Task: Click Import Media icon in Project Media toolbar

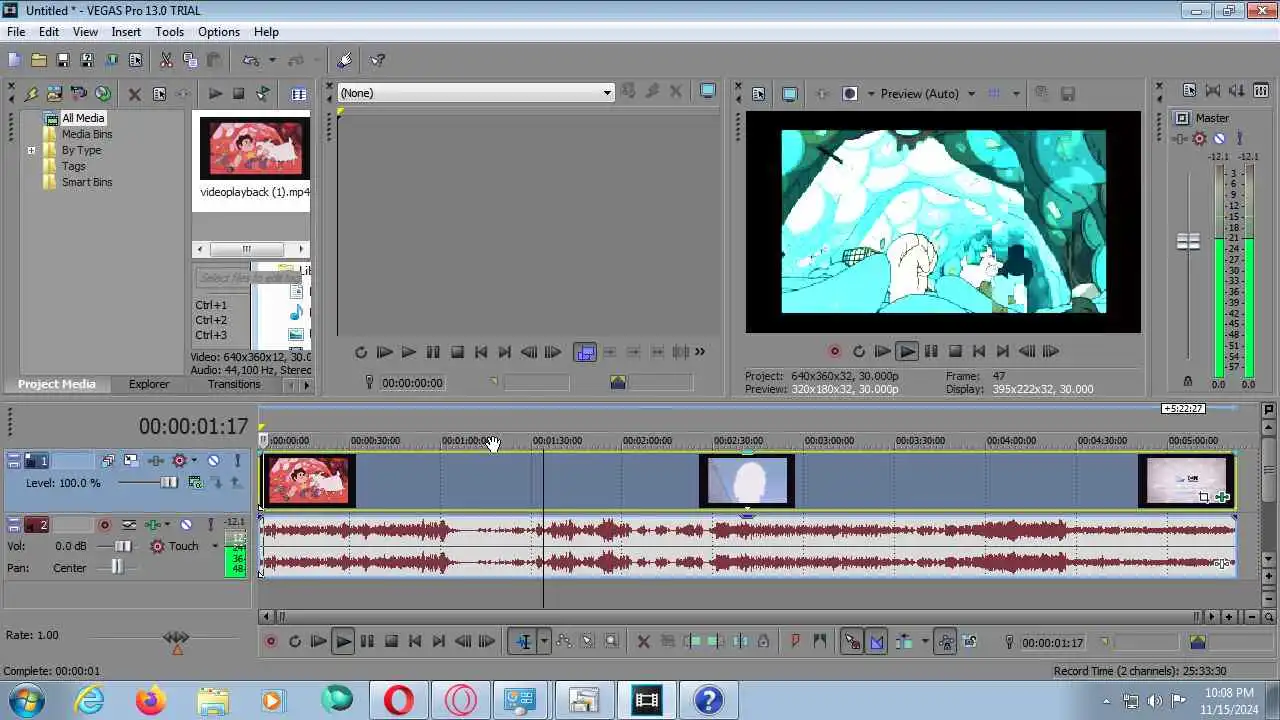Action: coord(55,94)
